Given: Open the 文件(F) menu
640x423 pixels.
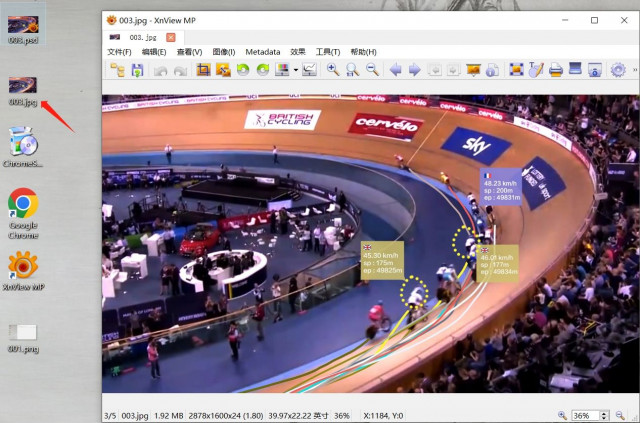Looking at the screenshot, I should 119,52.
